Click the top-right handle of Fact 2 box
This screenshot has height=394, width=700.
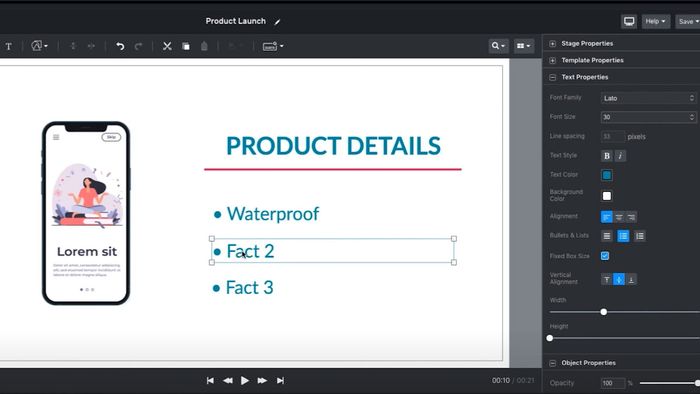click(454, 239)
